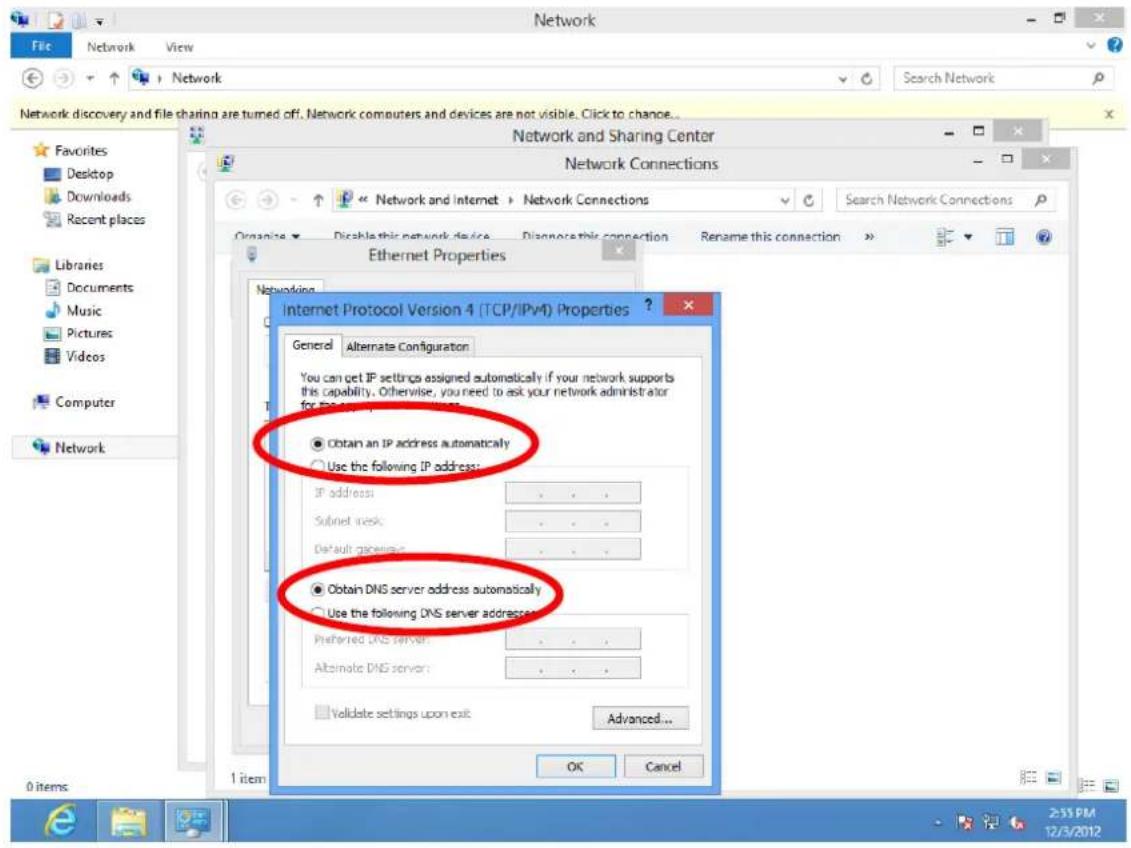Expand the ribbon chevron in Network window

(1091, 46)
